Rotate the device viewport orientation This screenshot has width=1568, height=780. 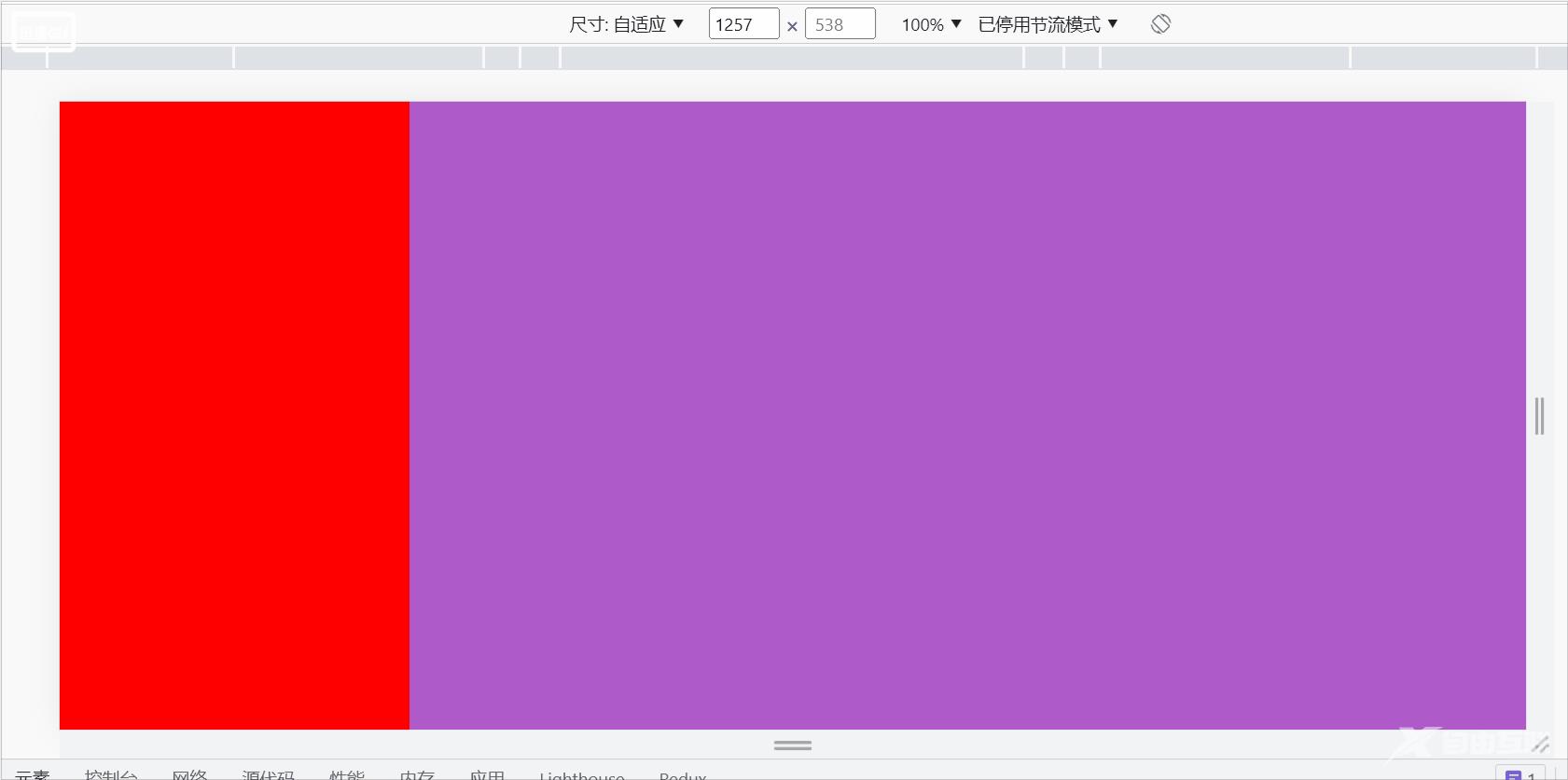click(x=1160, y=24)
